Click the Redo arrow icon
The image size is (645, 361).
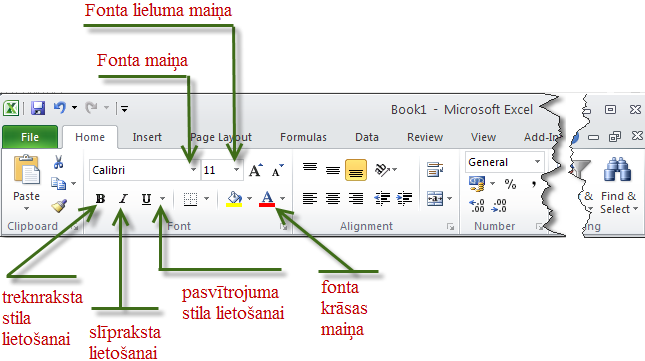pyautogui.click(x=91, y=108)
